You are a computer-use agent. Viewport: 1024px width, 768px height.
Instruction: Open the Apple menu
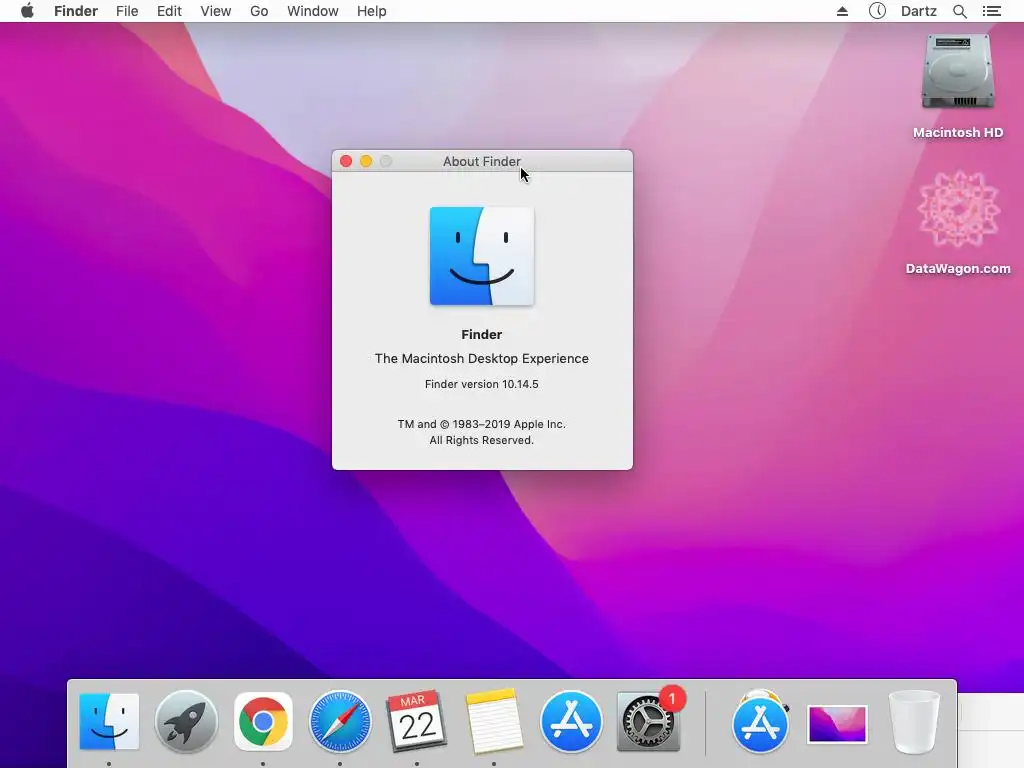point(27,11)
